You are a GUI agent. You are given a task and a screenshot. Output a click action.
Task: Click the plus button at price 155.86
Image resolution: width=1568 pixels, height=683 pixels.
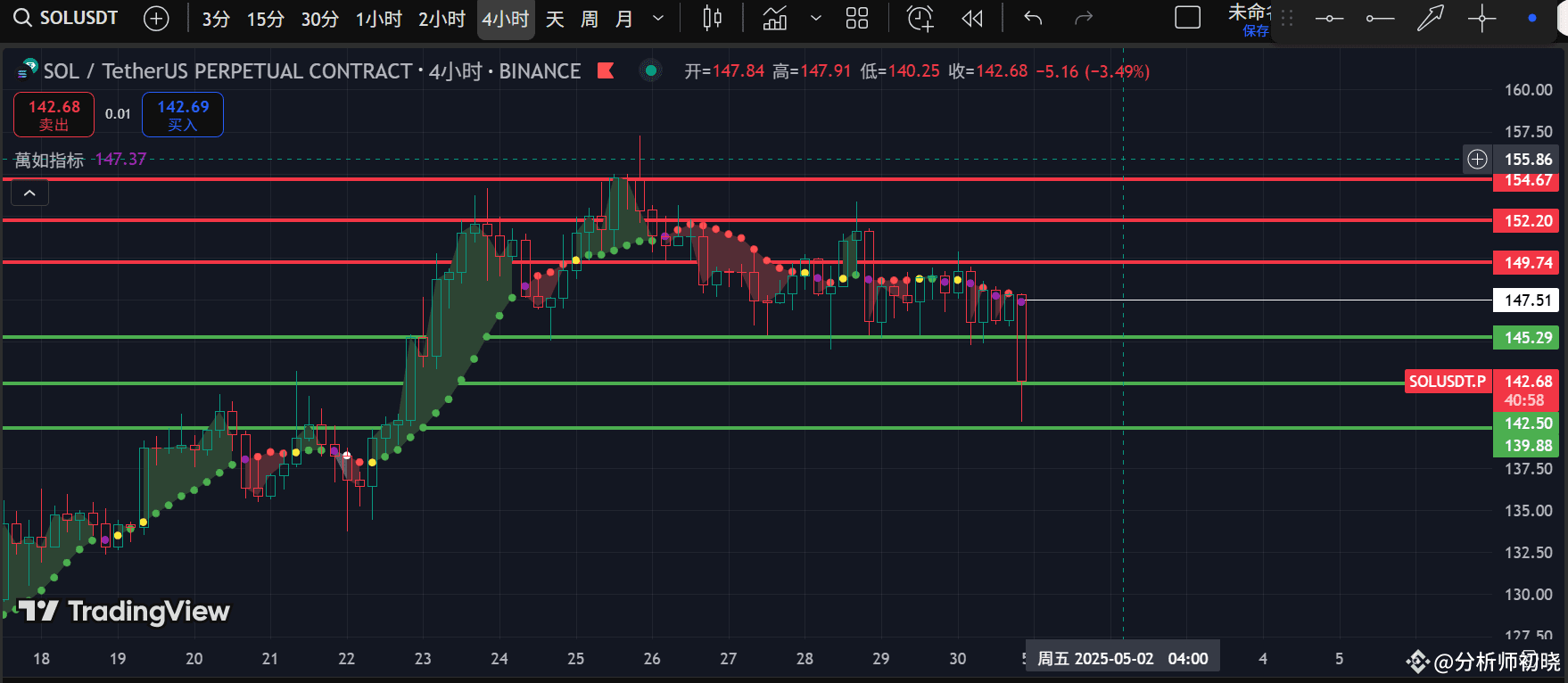[1478, 160]
